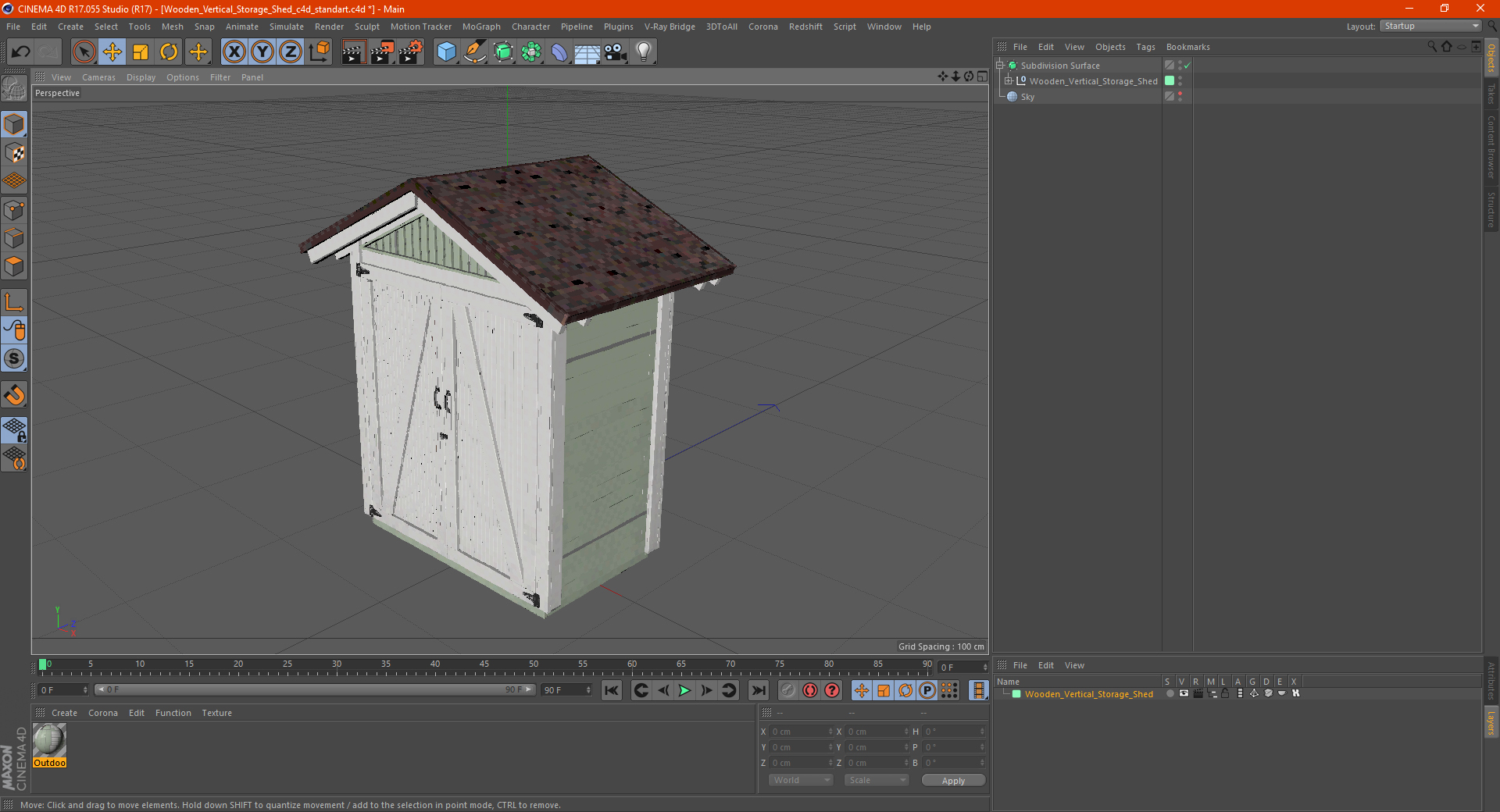Select the Outdoor material thumbnail
The height and width of the screenshot is (812, 1500).
point(49,740)
